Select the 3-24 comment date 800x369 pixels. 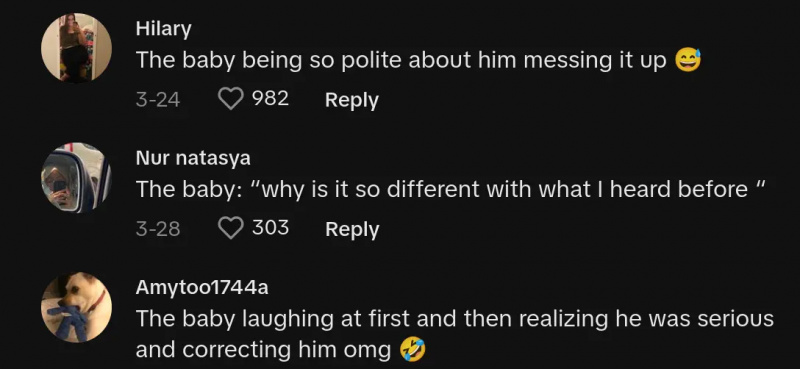pos(158,99)
